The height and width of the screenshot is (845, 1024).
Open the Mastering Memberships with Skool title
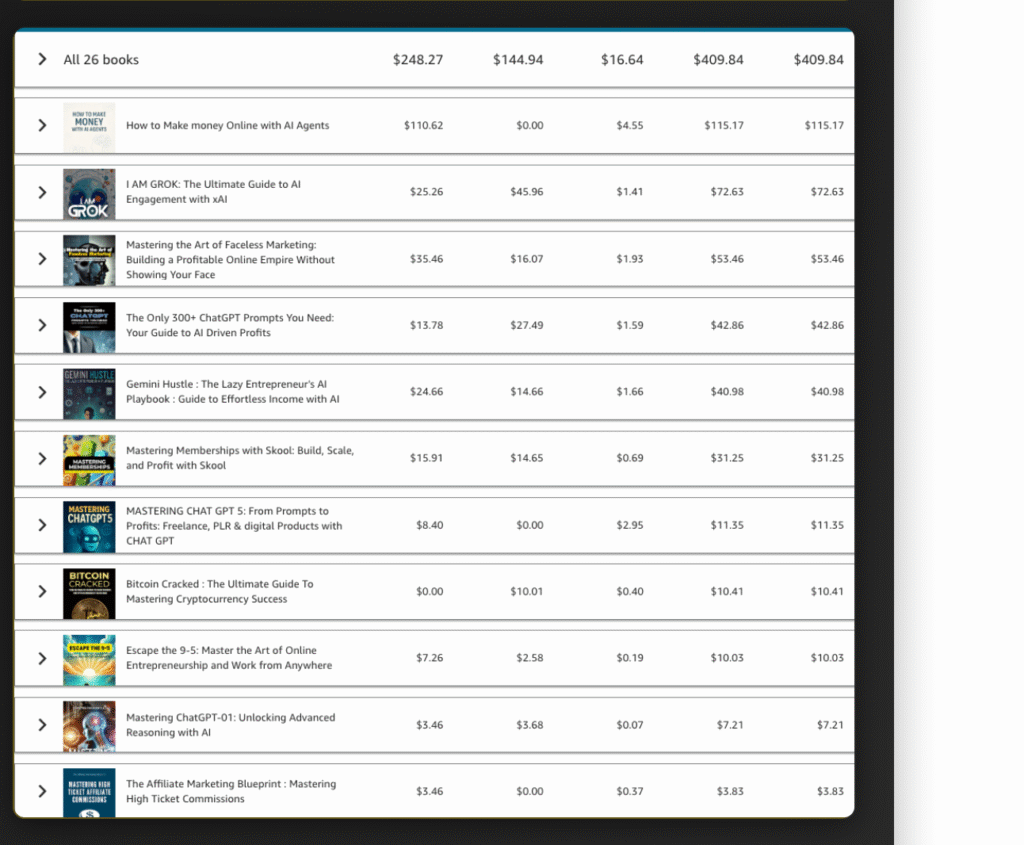(239, 458)
